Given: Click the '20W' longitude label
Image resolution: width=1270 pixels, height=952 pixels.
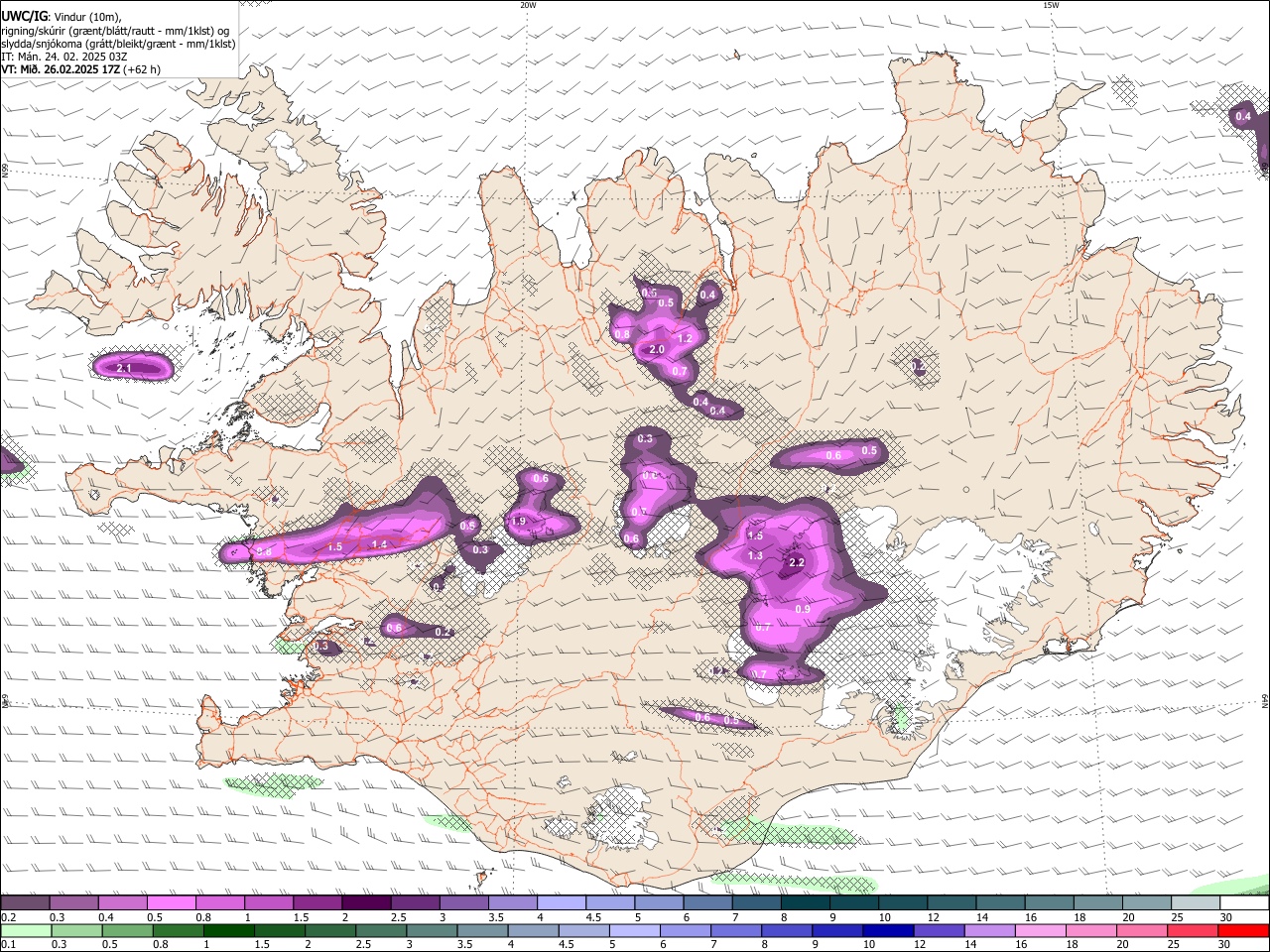Looking at the screenshot, I should [528, 5].
